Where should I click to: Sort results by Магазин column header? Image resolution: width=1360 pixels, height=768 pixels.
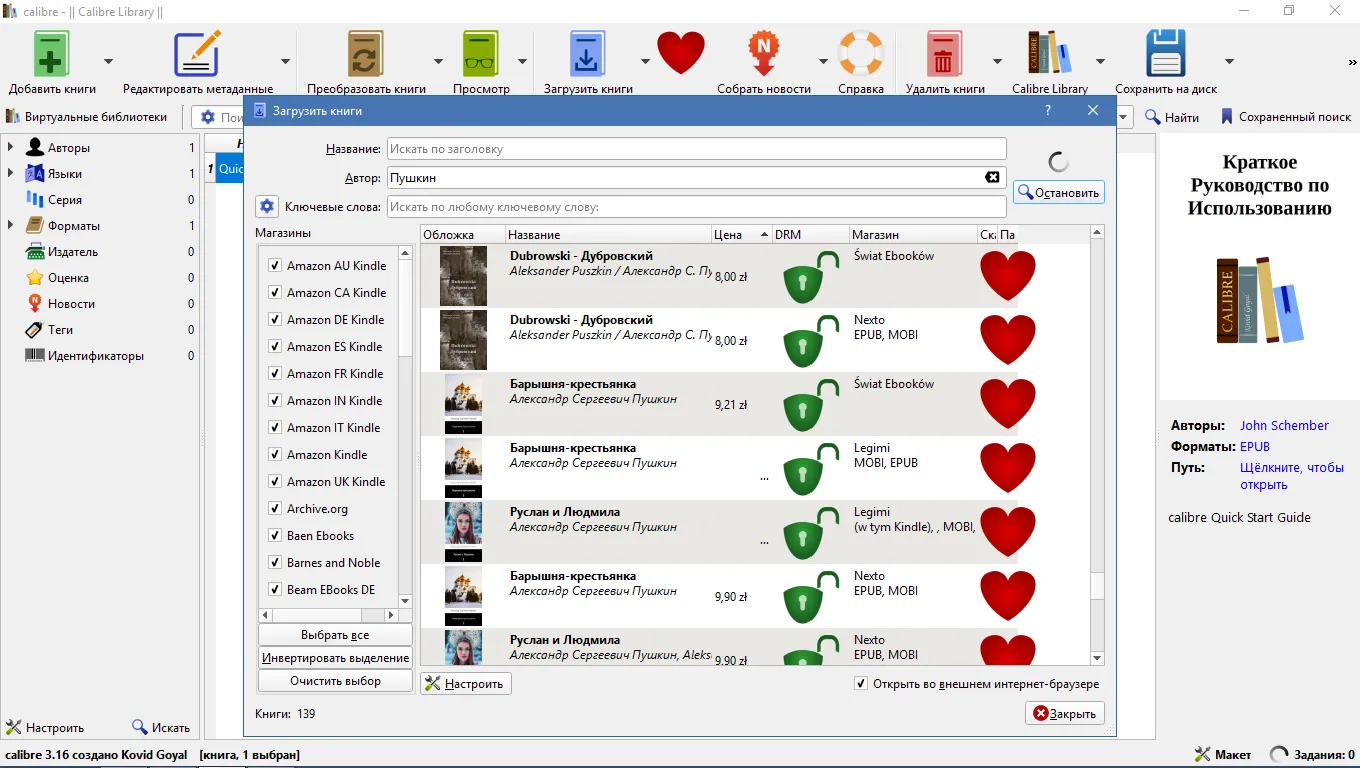[x=913, y=235]
